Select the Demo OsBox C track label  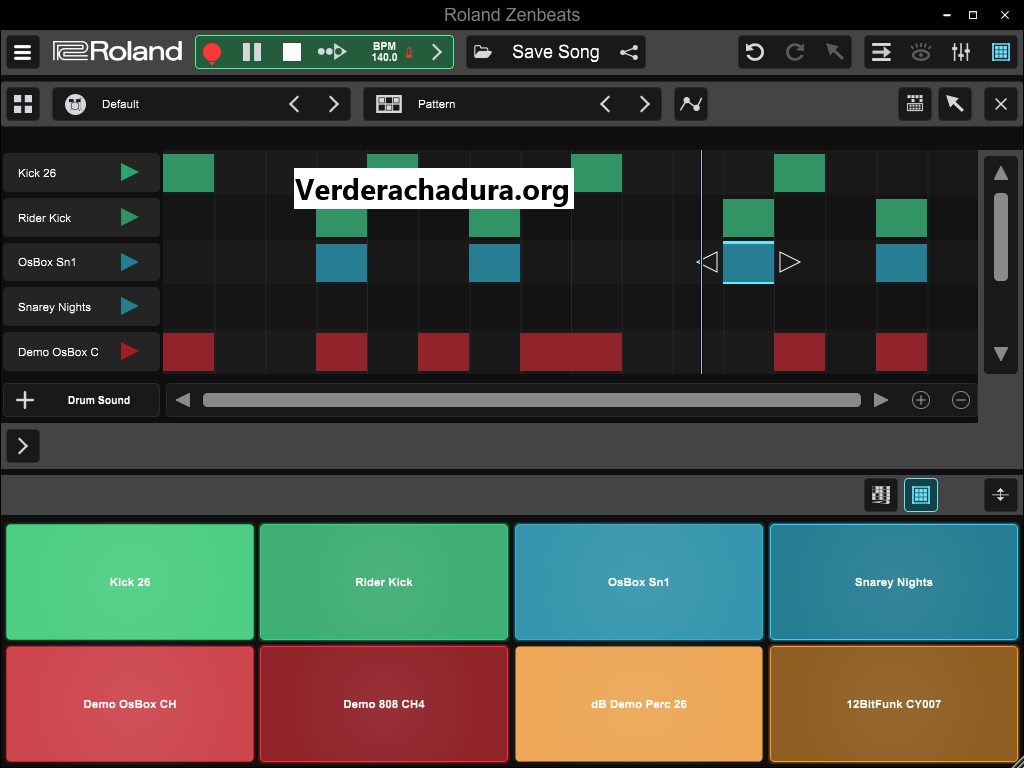[58, 352]
